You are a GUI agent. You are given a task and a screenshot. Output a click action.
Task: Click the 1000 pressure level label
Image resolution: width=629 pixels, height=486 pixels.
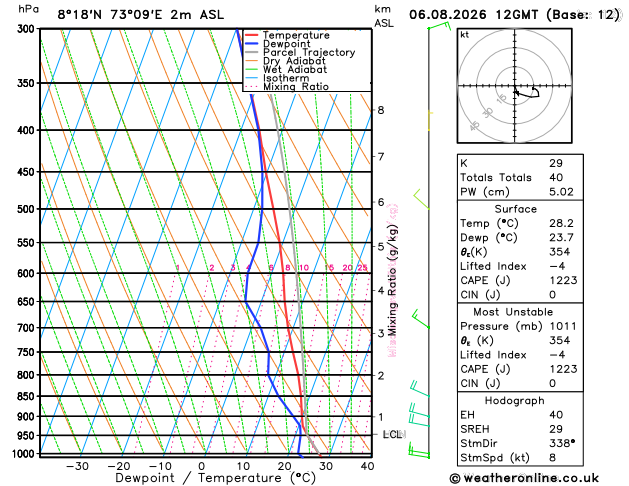pos(25,454)
